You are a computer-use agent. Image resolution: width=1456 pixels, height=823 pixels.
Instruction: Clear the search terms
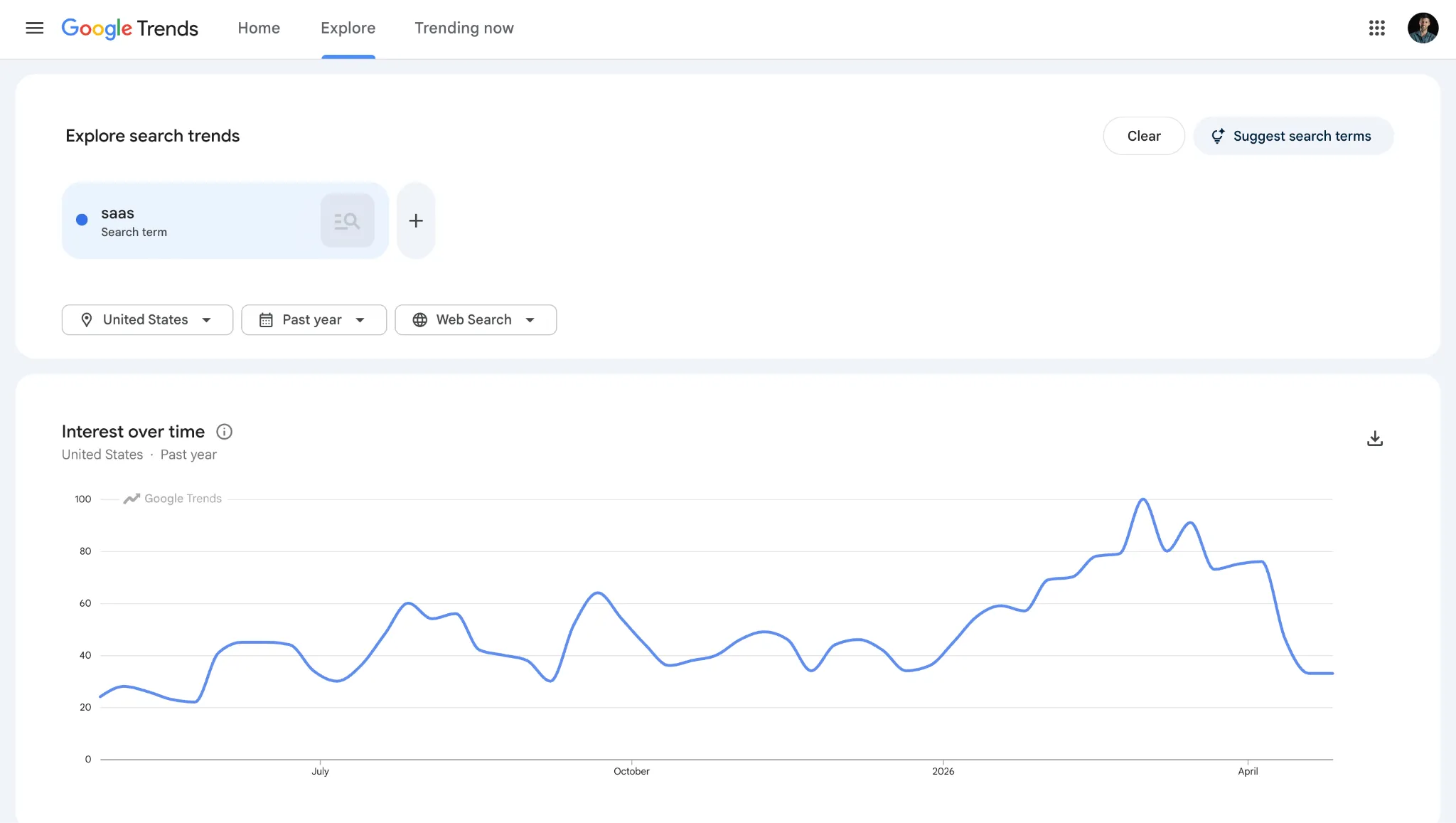pyautogui.click(x=1143, y=136)
